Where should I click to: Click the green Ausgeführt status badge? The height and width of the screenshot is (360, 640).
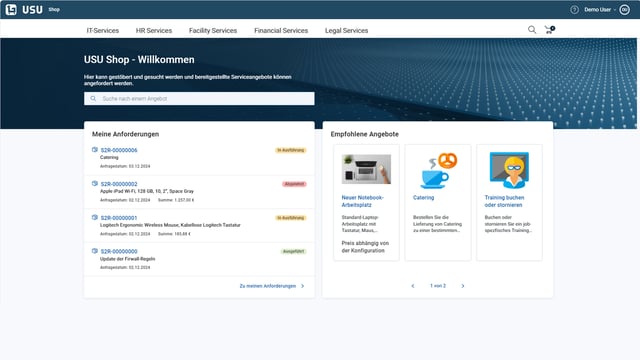293,251
